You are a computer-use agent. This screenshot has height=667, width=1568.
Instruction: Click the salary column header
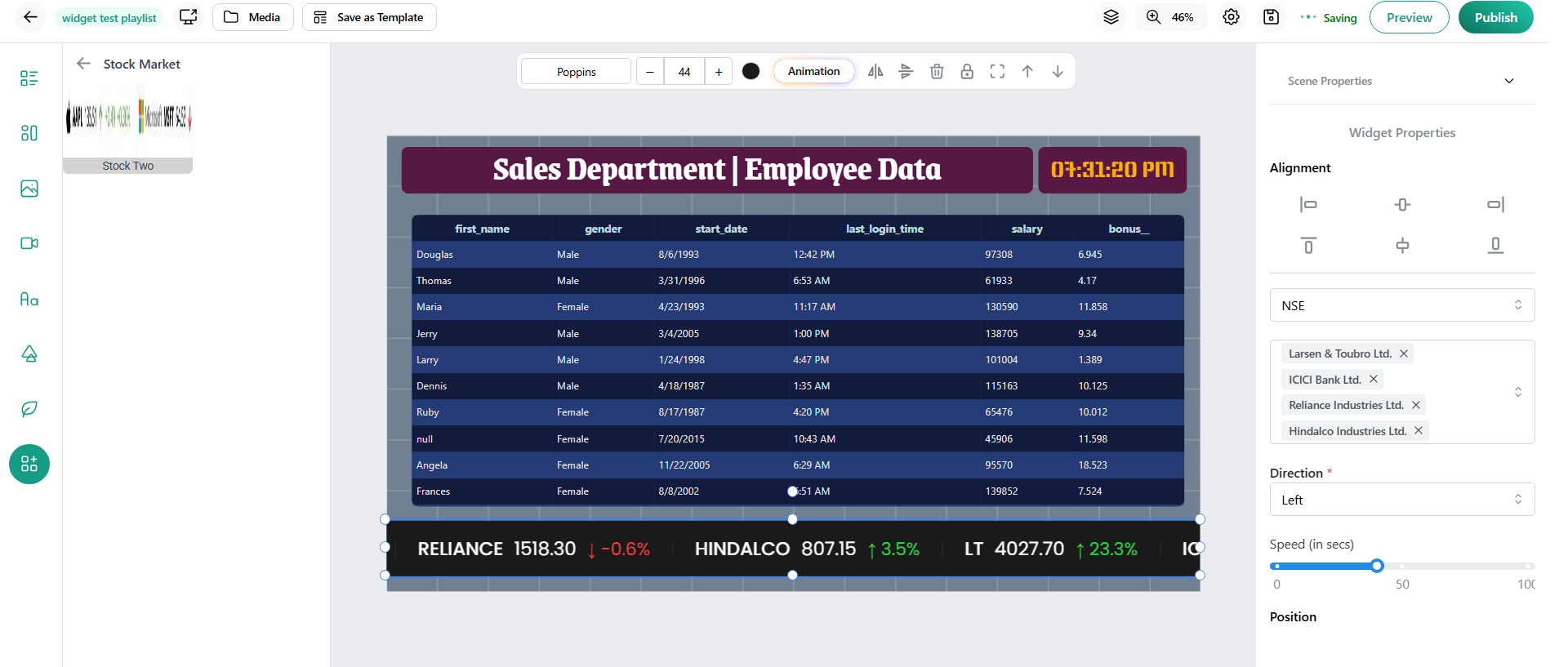point(1027,229)
